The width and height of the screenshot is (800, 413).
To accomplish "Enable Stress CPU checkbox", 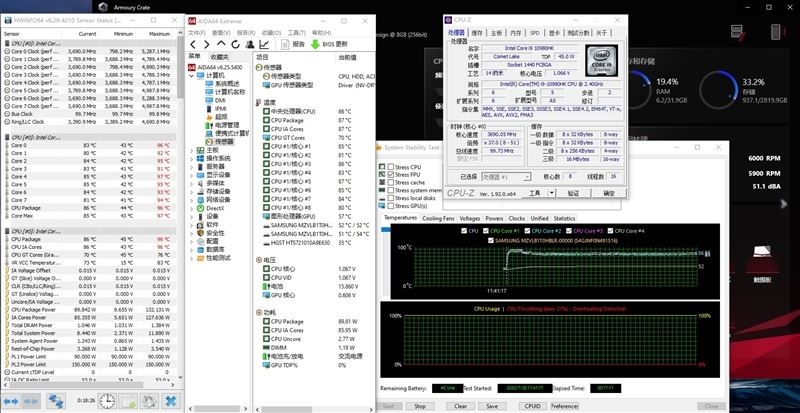I will tap(391, 167).
